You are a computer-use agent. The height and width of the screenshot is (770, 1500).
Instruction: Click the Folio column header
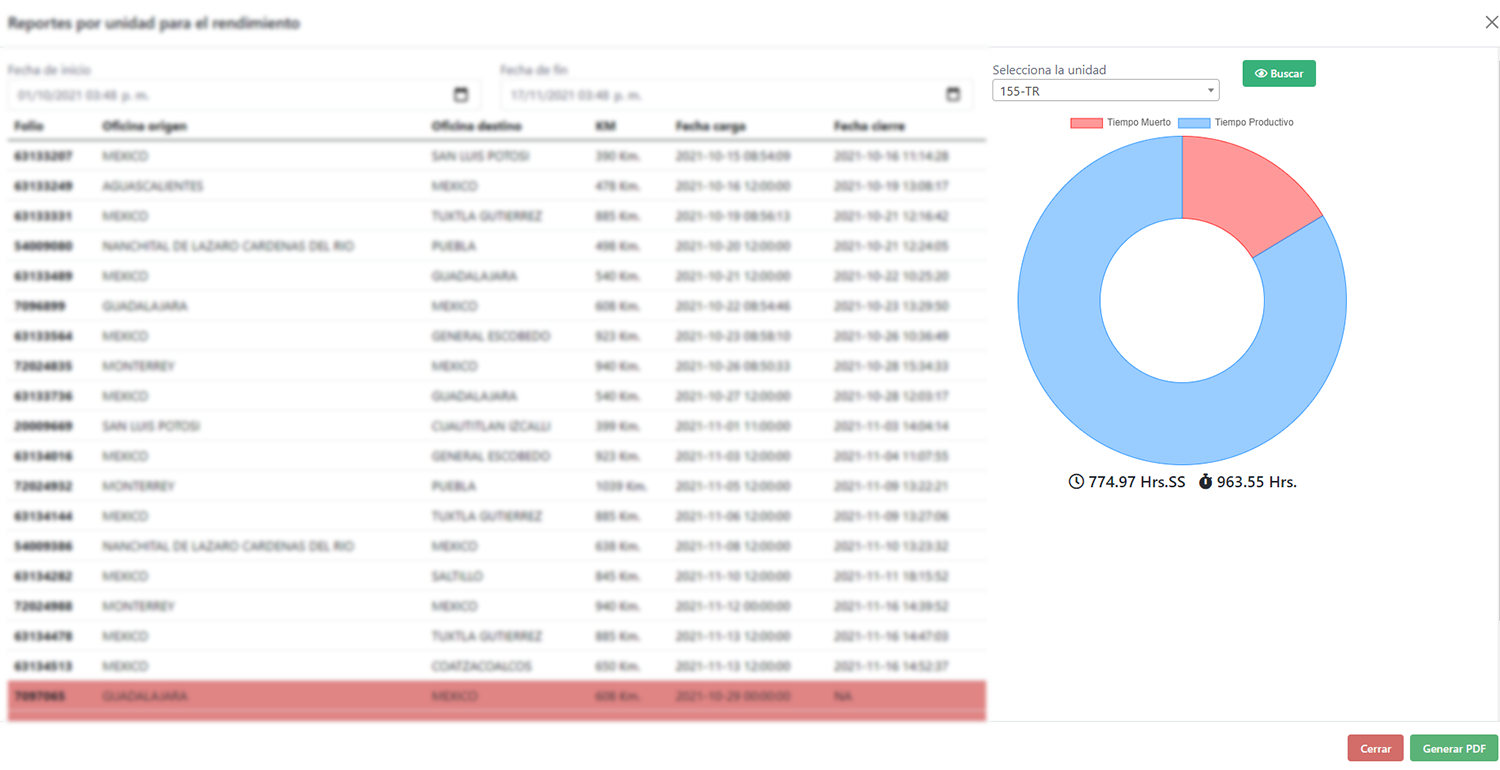point(29,126)
